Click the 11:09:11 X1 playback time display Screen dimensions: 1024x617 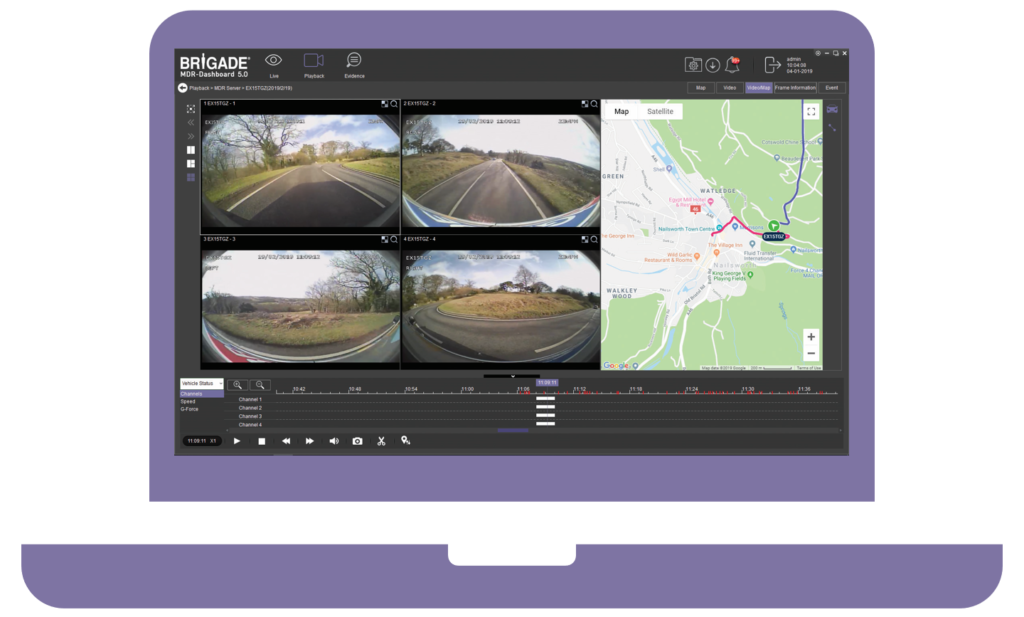pos(201,441)
